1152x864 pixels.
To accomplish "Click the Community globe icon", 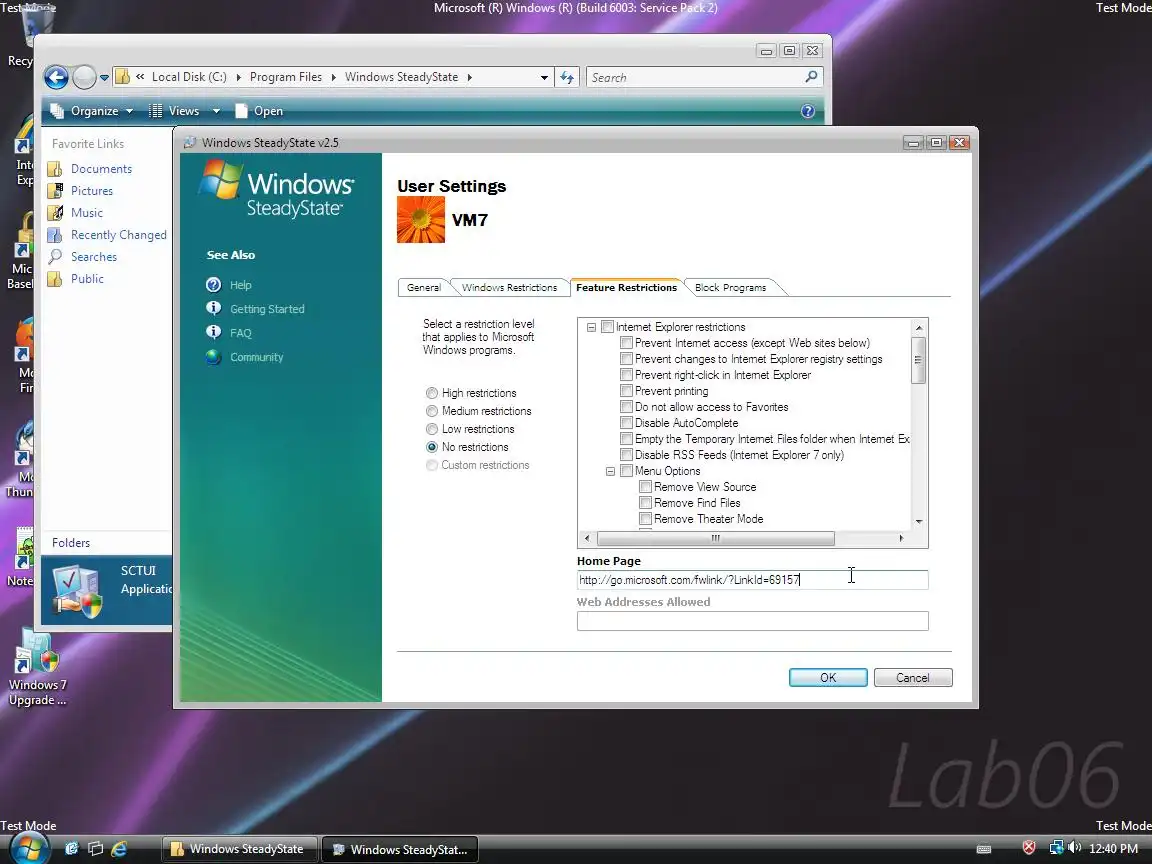I will 214,357.
